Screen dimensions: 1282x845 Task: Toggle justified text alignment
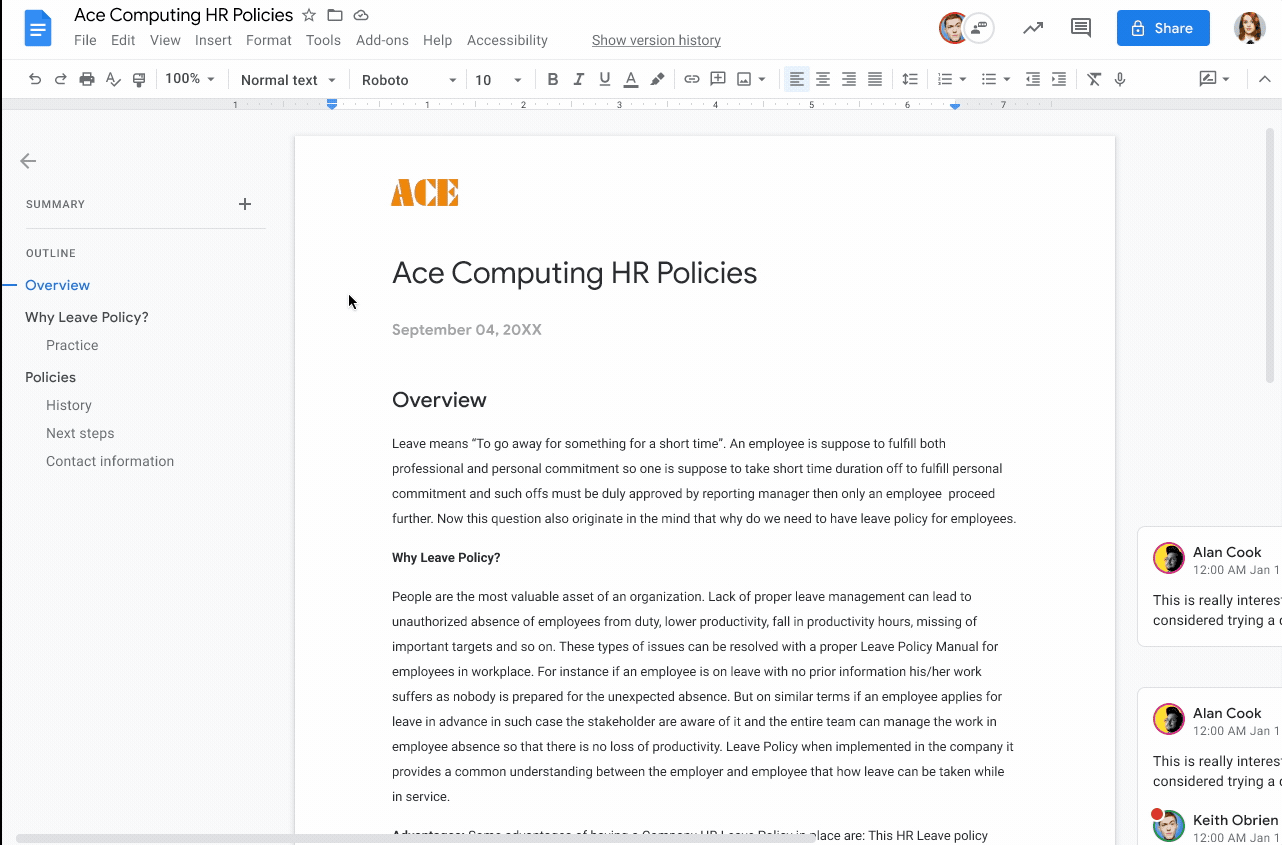[x=874, y=78]
